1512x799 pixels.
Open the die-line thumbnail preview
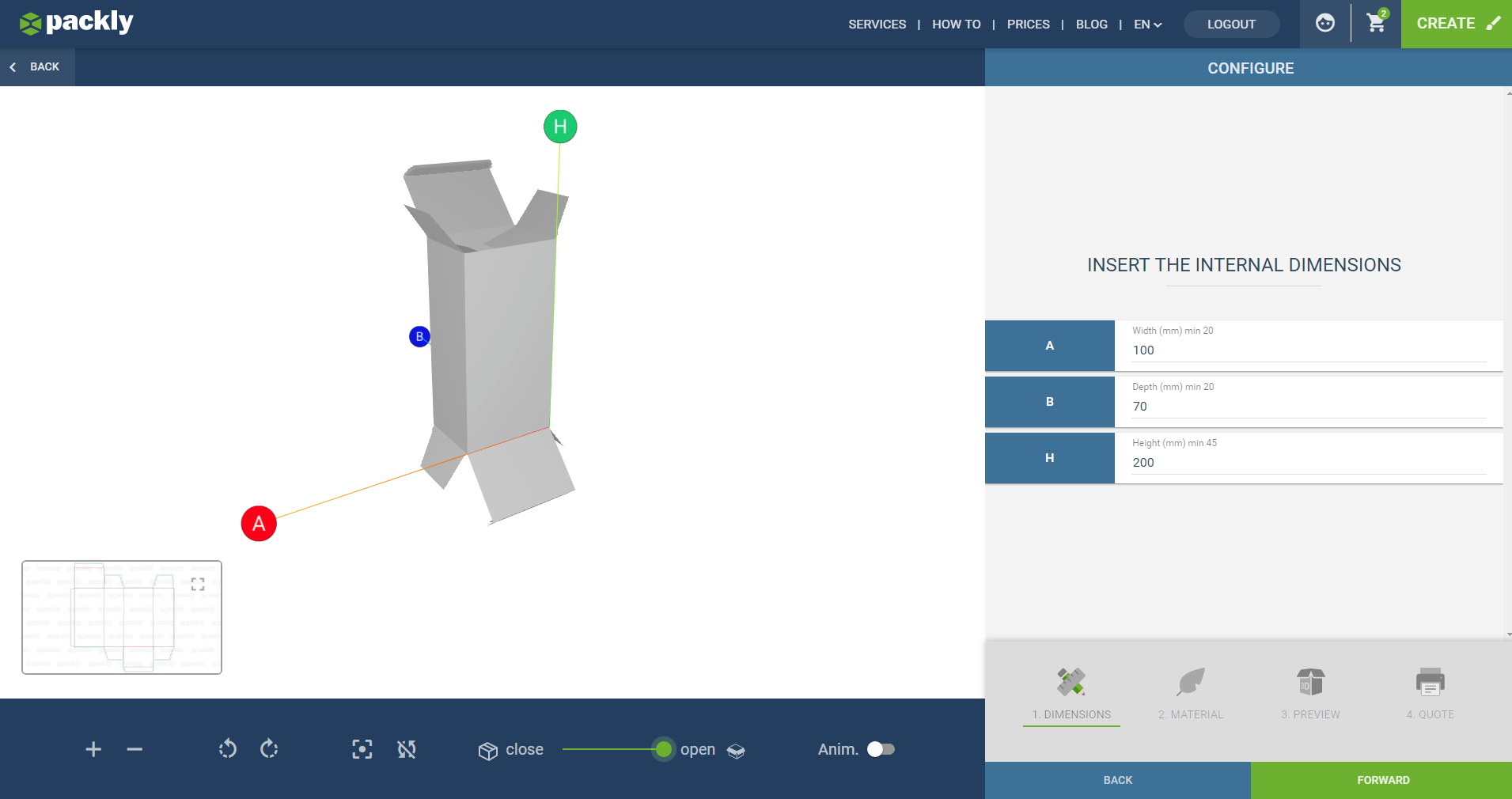tap(122, 618)
